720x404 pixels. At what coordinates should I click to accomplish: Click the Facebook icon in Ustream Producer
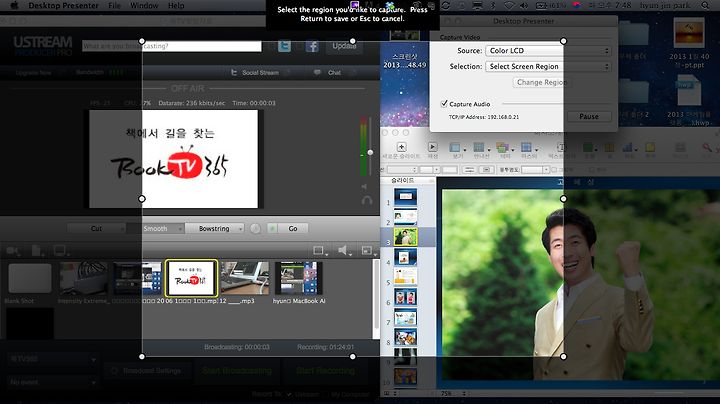[312, 46]
